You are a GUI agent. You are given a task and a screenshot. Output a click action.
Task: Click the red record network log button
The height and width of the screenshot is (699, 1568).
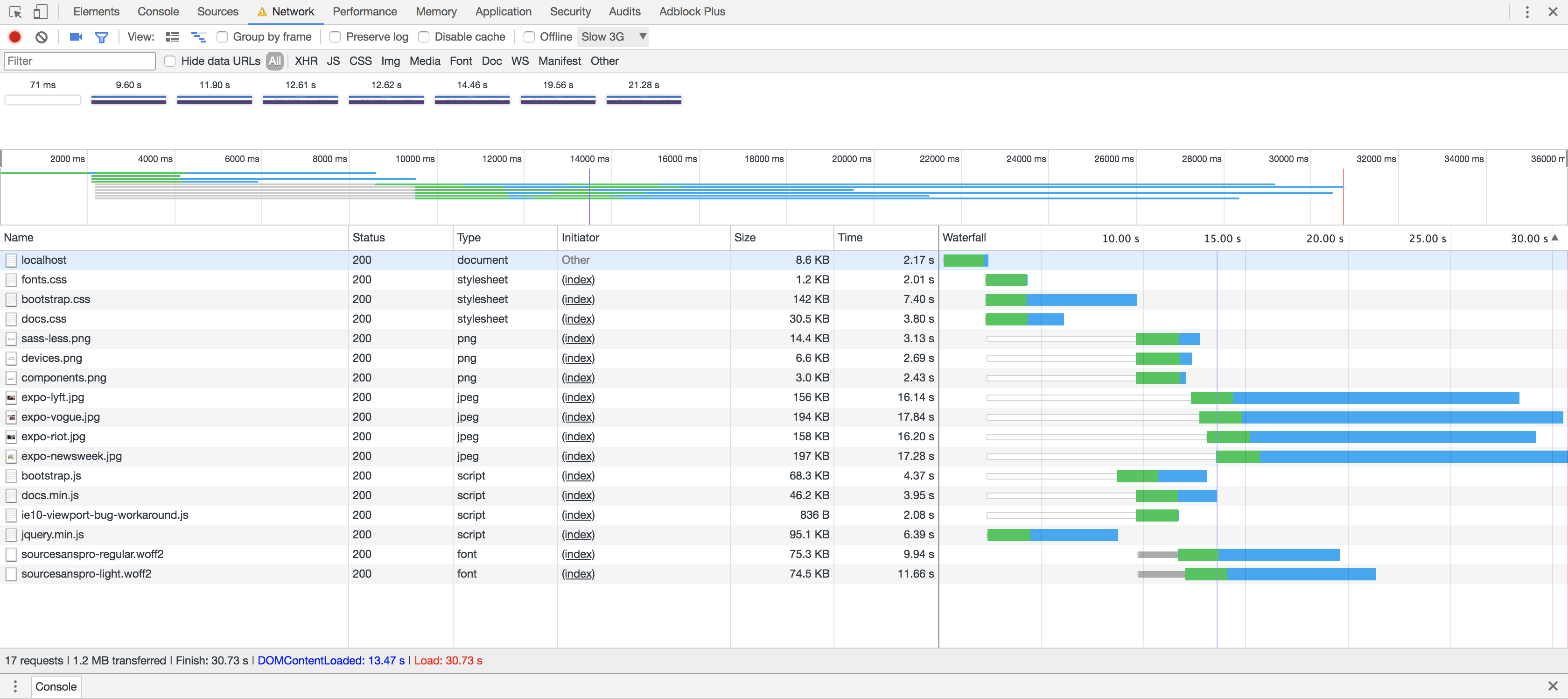[x=15, y=37]
